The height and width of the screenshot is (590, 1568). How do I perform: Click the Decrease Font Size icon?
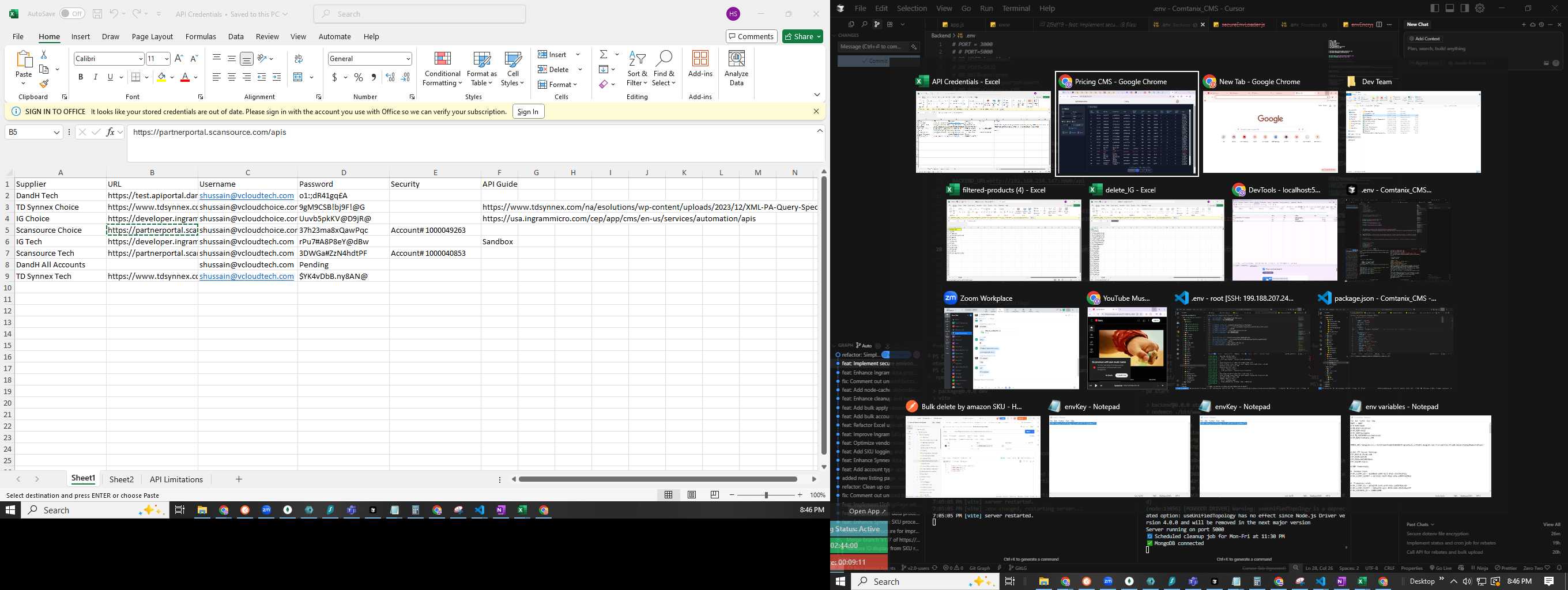[x=194, y=58]
